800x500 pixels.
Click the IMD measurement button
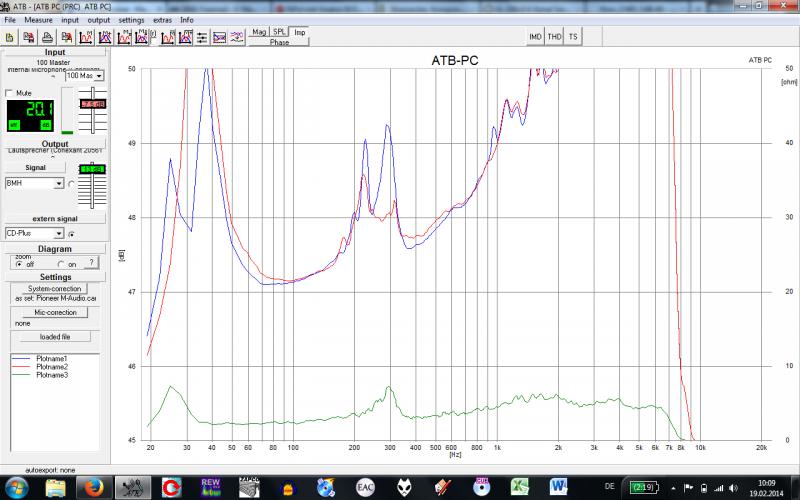535,37
